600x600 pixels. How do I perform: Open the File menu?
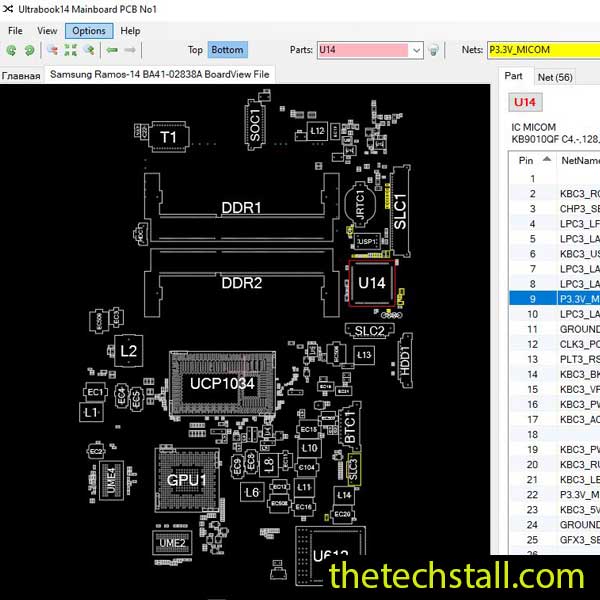point(15,31)
